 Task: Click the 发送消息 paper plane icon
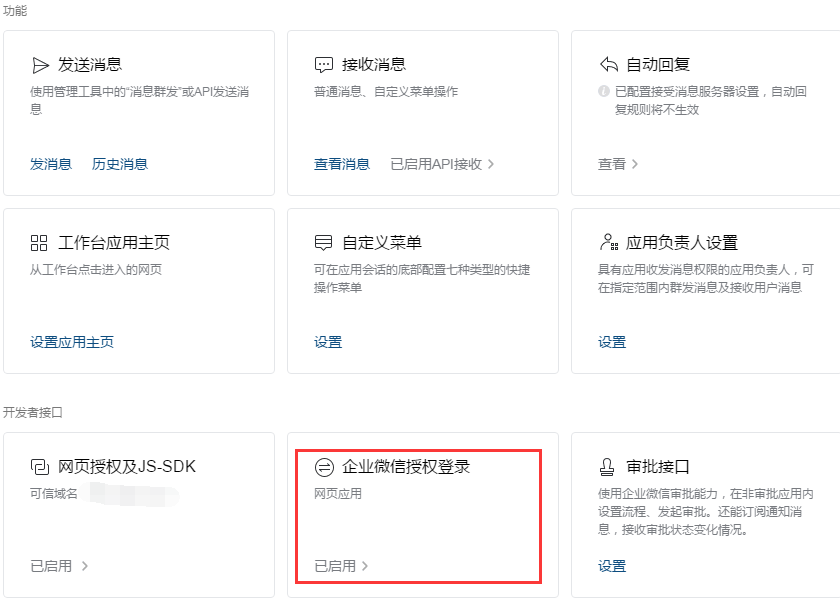tap(40, 65)
